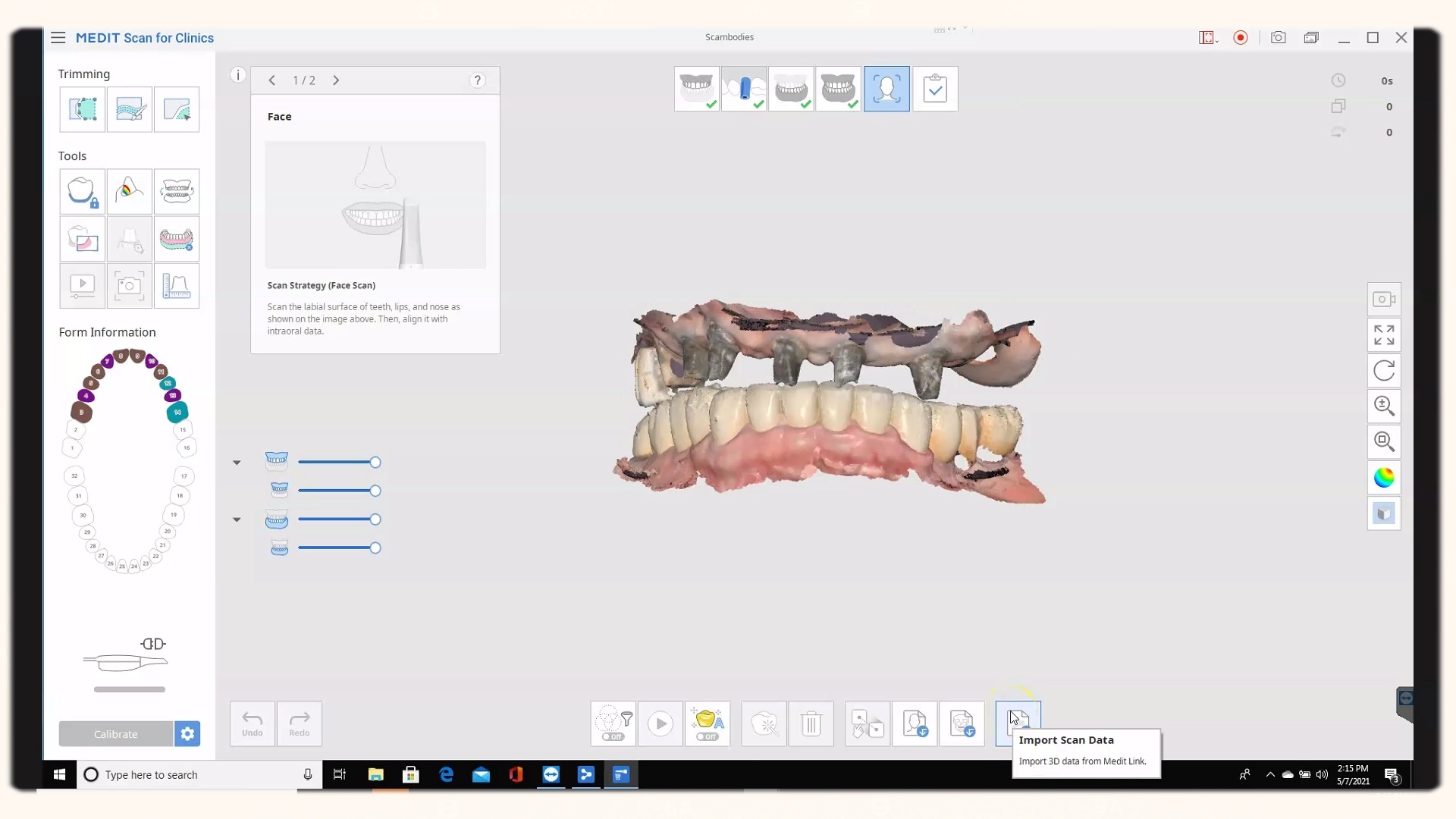The height and width of the screenshot is (819, 1456).
Task: Collapse the mandible layer group arrow
Action: (237, 519)
